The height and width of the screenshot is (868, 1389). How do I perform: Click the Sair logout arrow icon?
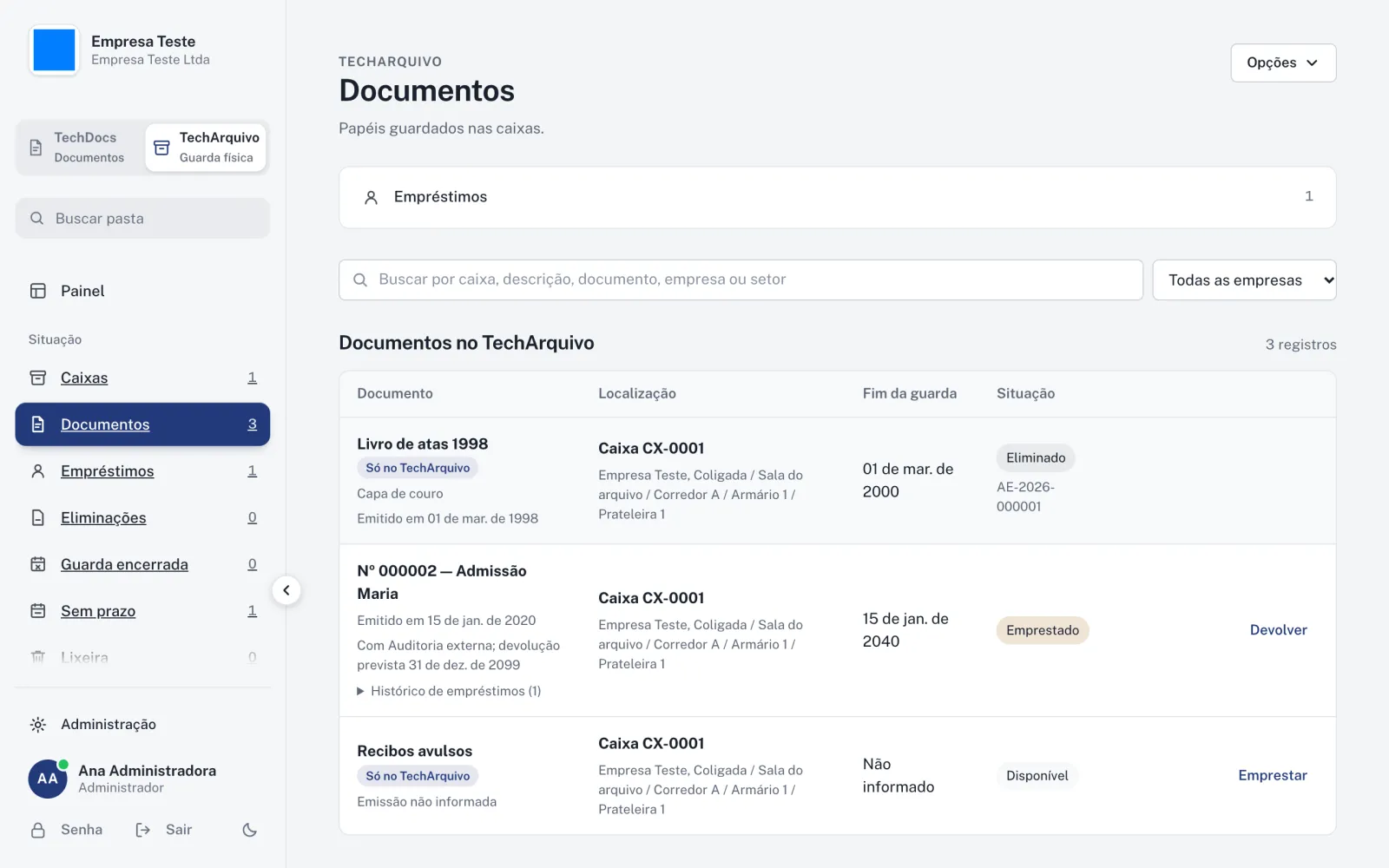[x=143, y=830]
